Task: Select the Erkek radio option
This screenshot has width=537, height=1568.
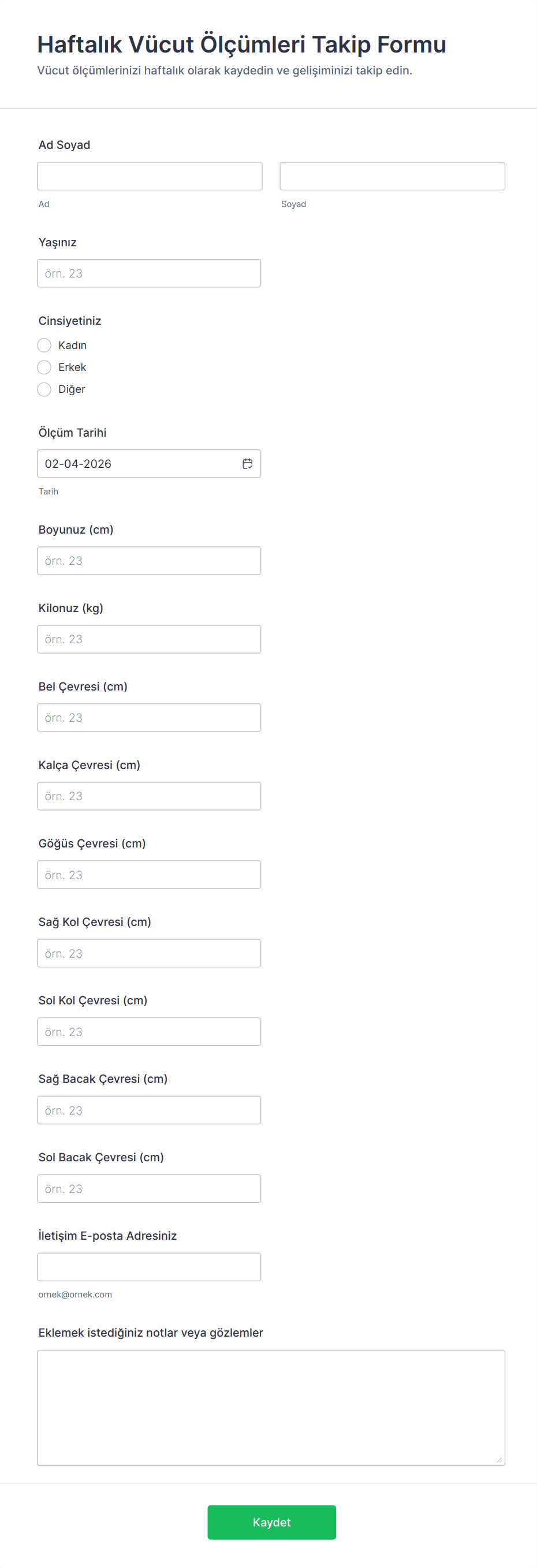Action: [x=44, y=367]
